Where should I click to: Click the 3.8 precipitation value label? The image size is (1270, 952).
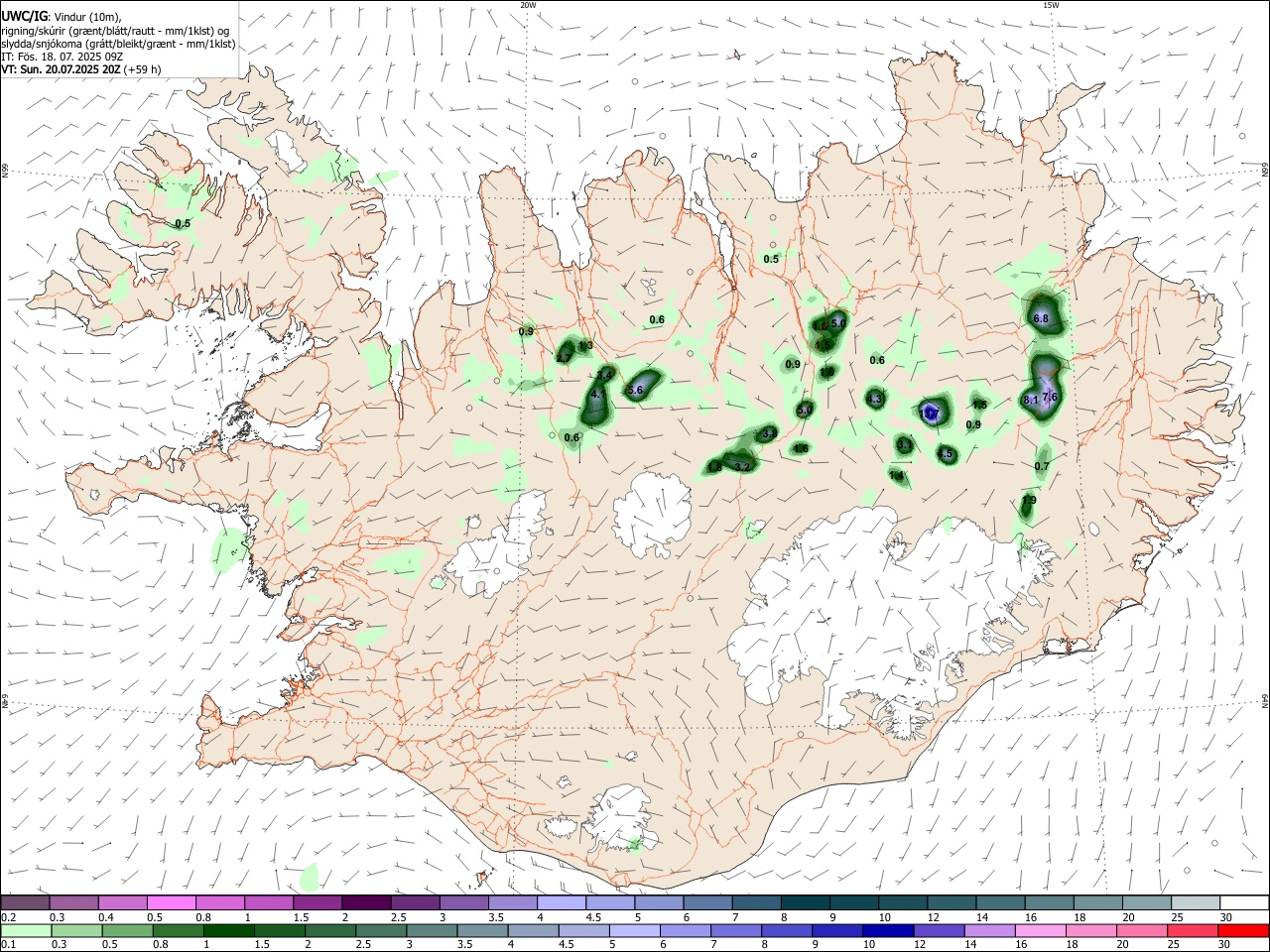point(769,434)
